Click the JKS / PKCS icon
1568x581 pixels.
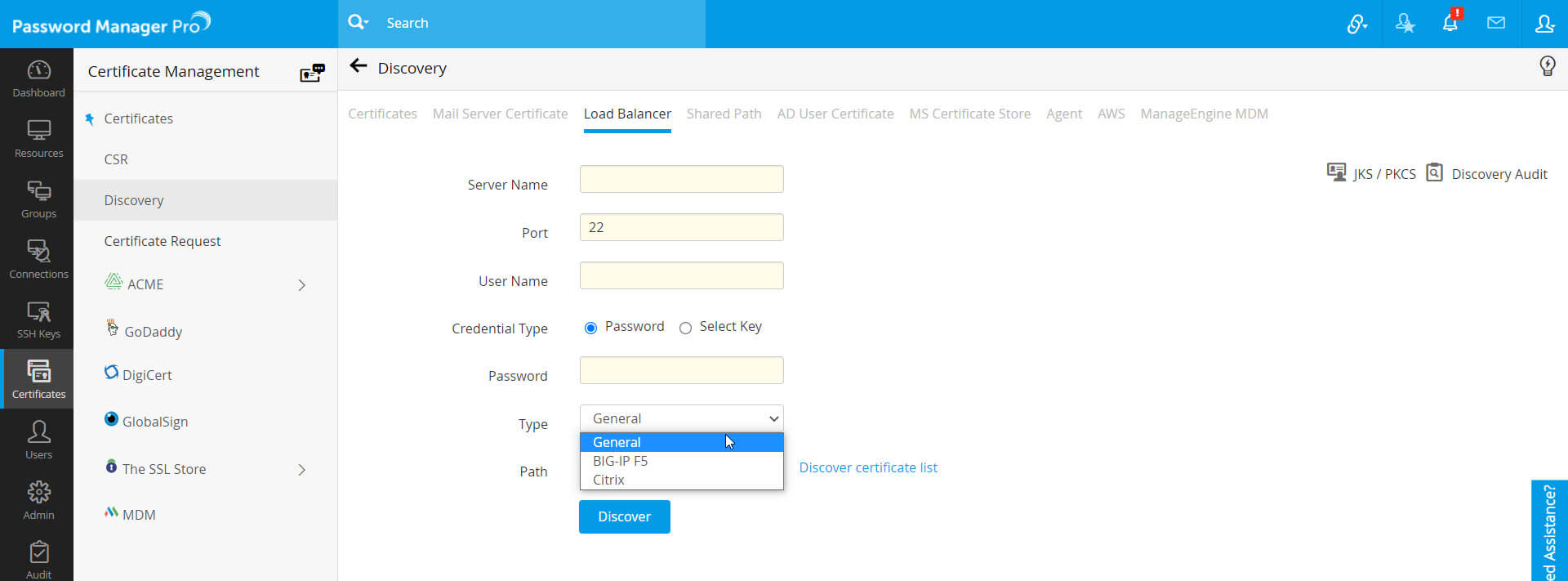pyautogui.click(x=1336, y=172)
